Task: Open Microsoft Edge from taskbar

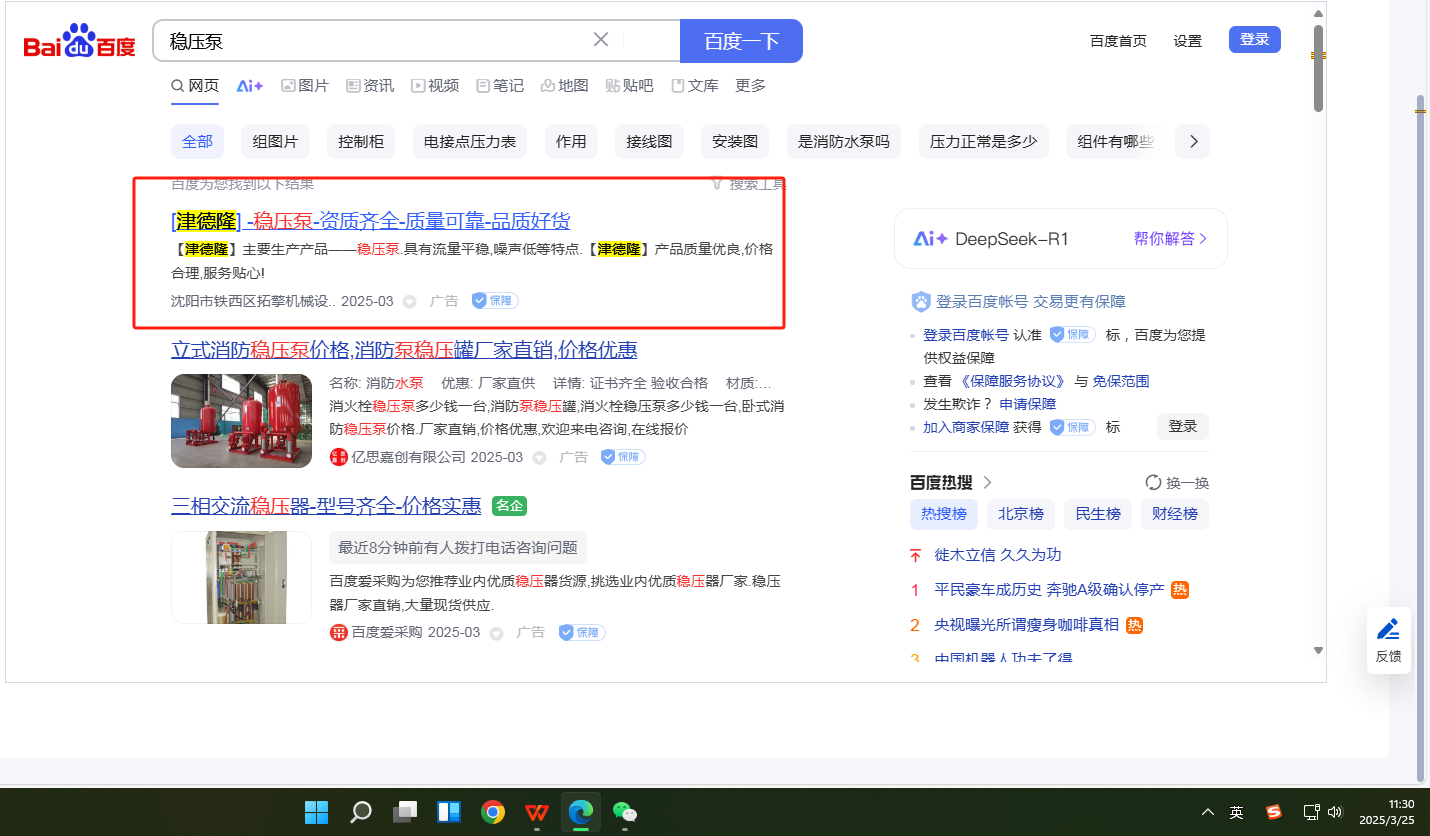Action: 581,812
